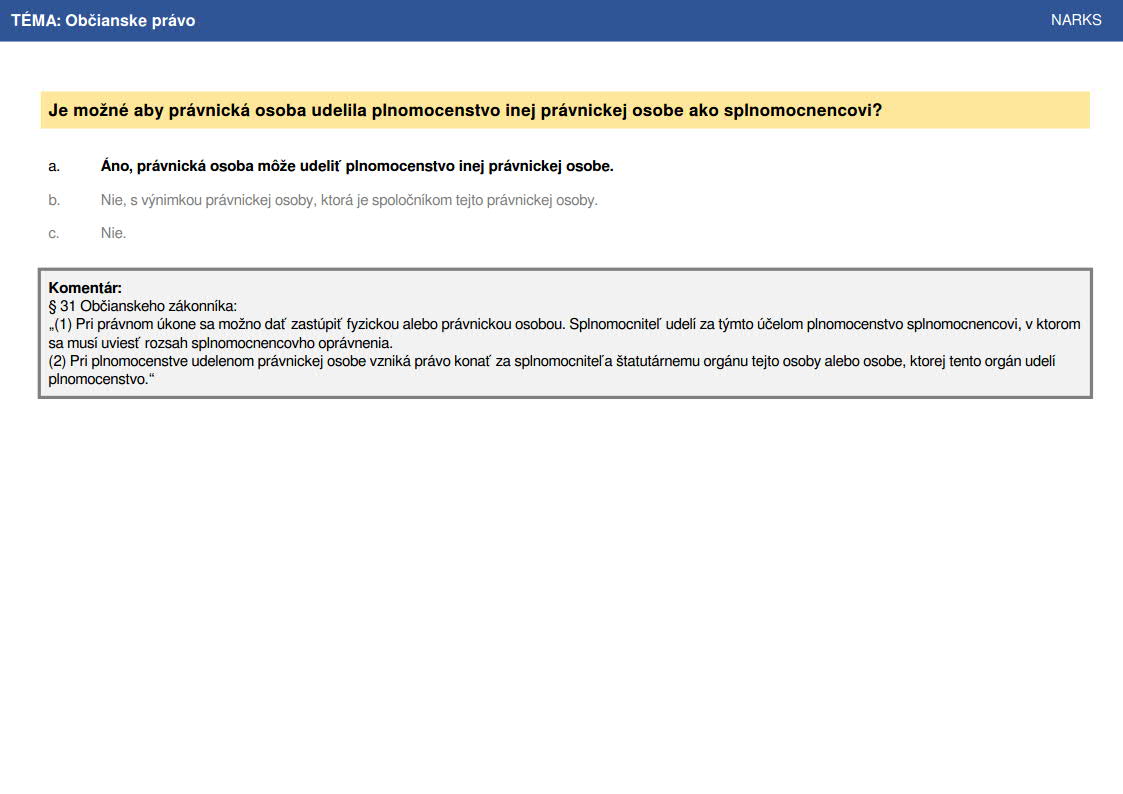Click the '§ 31 Občianskeho zákonníka:' line
Screen dimensions: 1123x794
pos(142,306)
